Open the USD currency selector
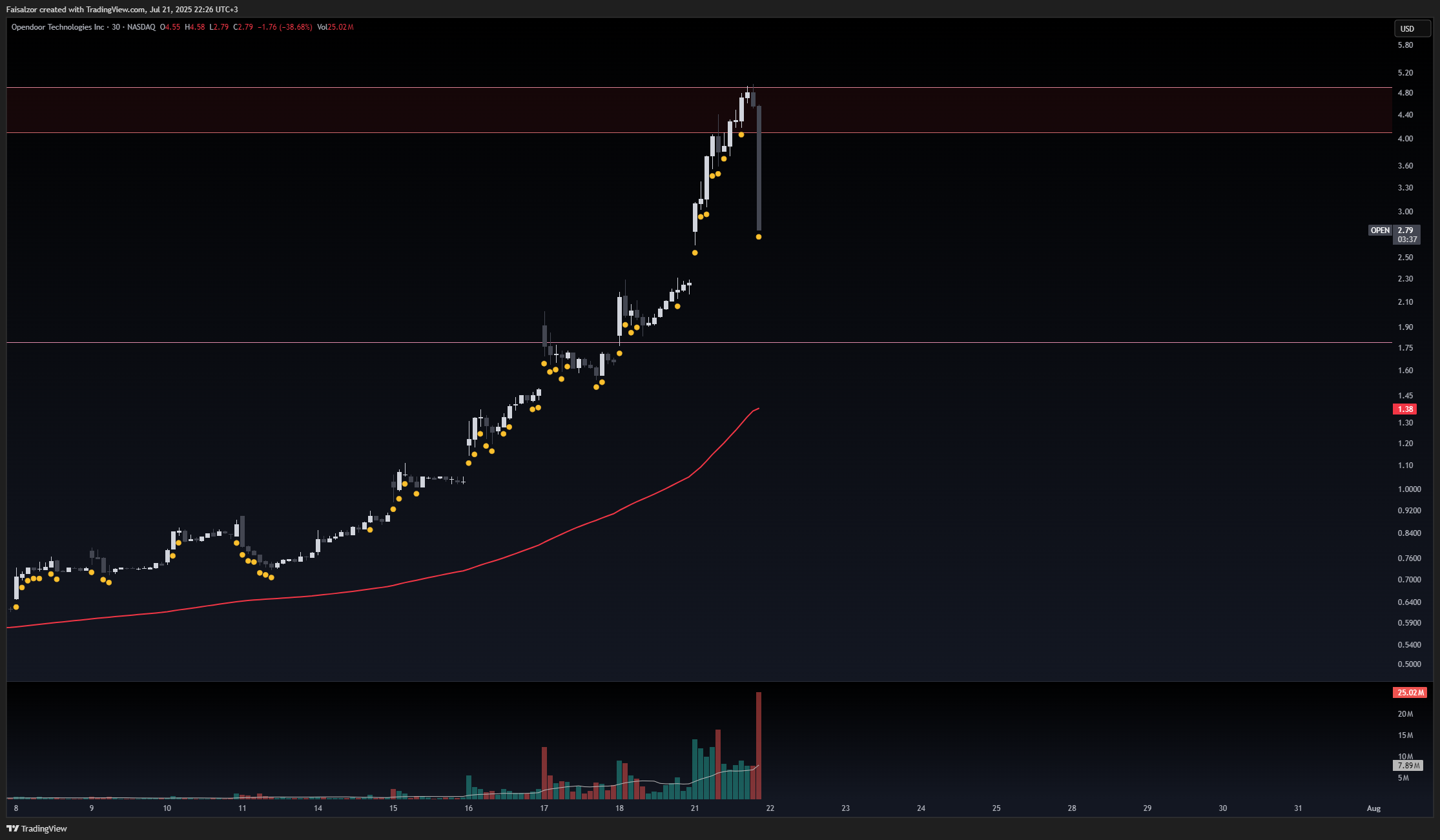Screen dimensions: 1440x840 click(1412, 28)
